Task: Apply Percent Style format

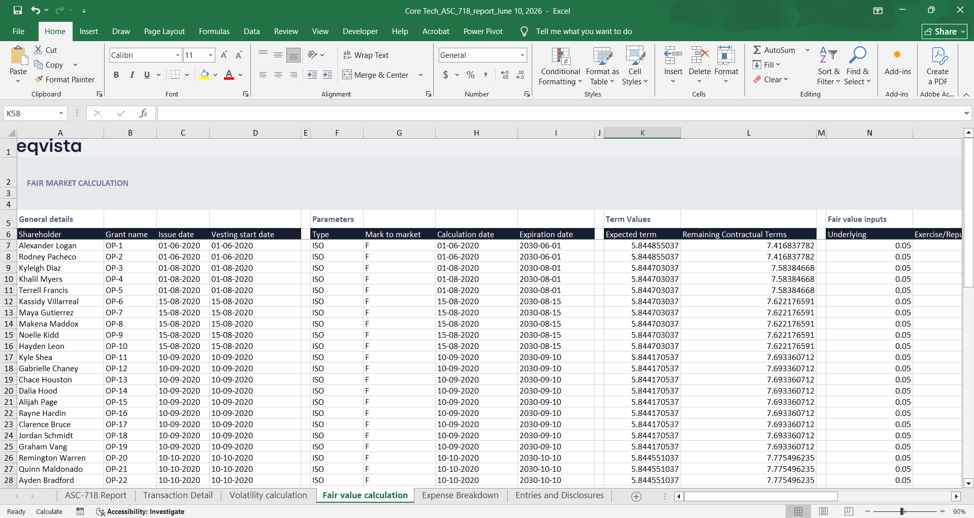Action: point(470,75)
